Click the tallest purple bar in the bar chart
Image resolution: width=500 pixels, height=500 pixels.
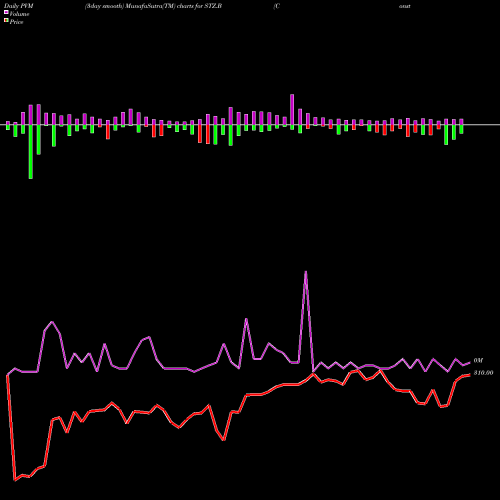click(x=292, y=109)
